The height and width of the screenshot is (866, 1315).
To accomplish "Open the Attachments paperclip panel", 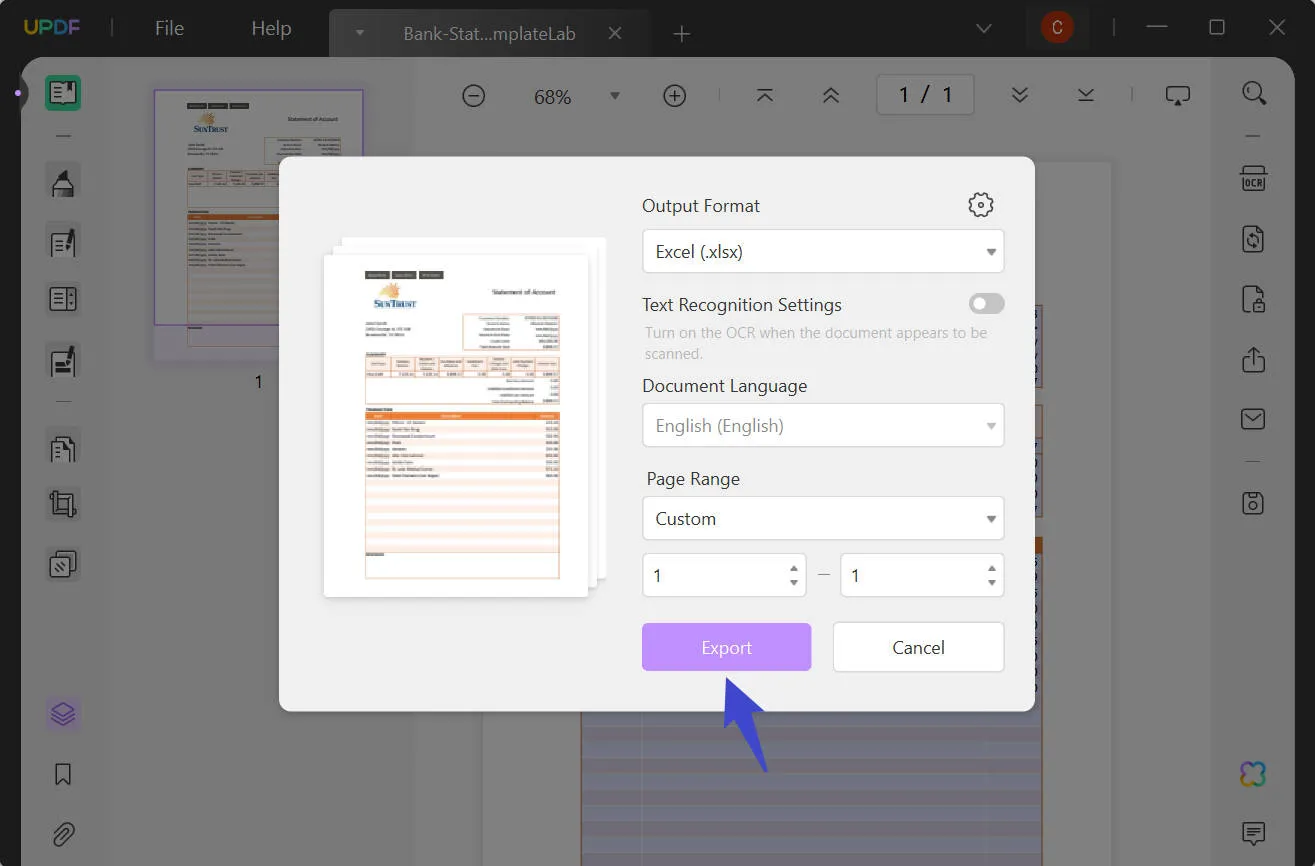I will (x=63, y=834).
